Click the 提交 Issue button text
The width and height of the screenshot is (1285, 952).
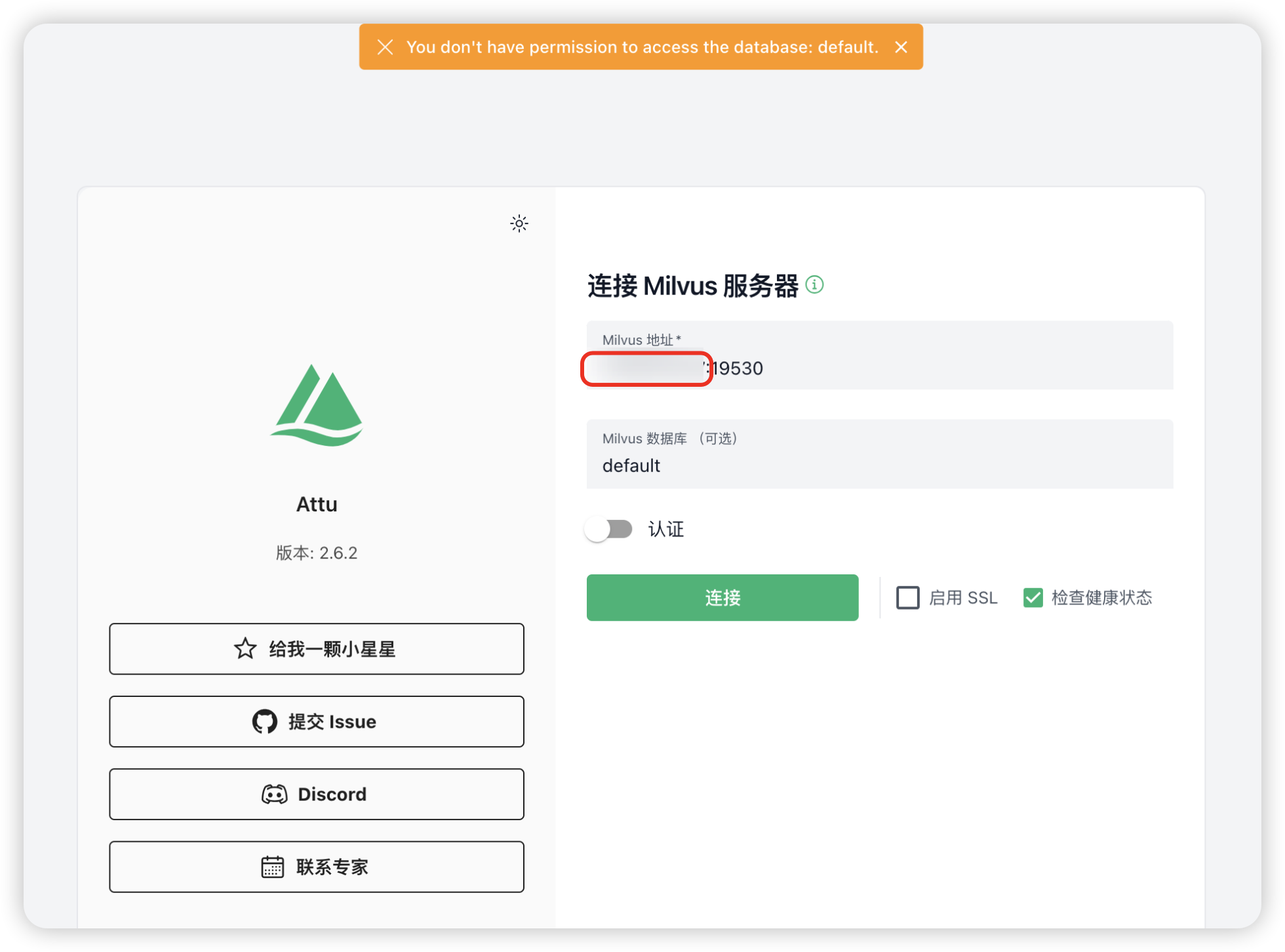[x=332, y=721]
